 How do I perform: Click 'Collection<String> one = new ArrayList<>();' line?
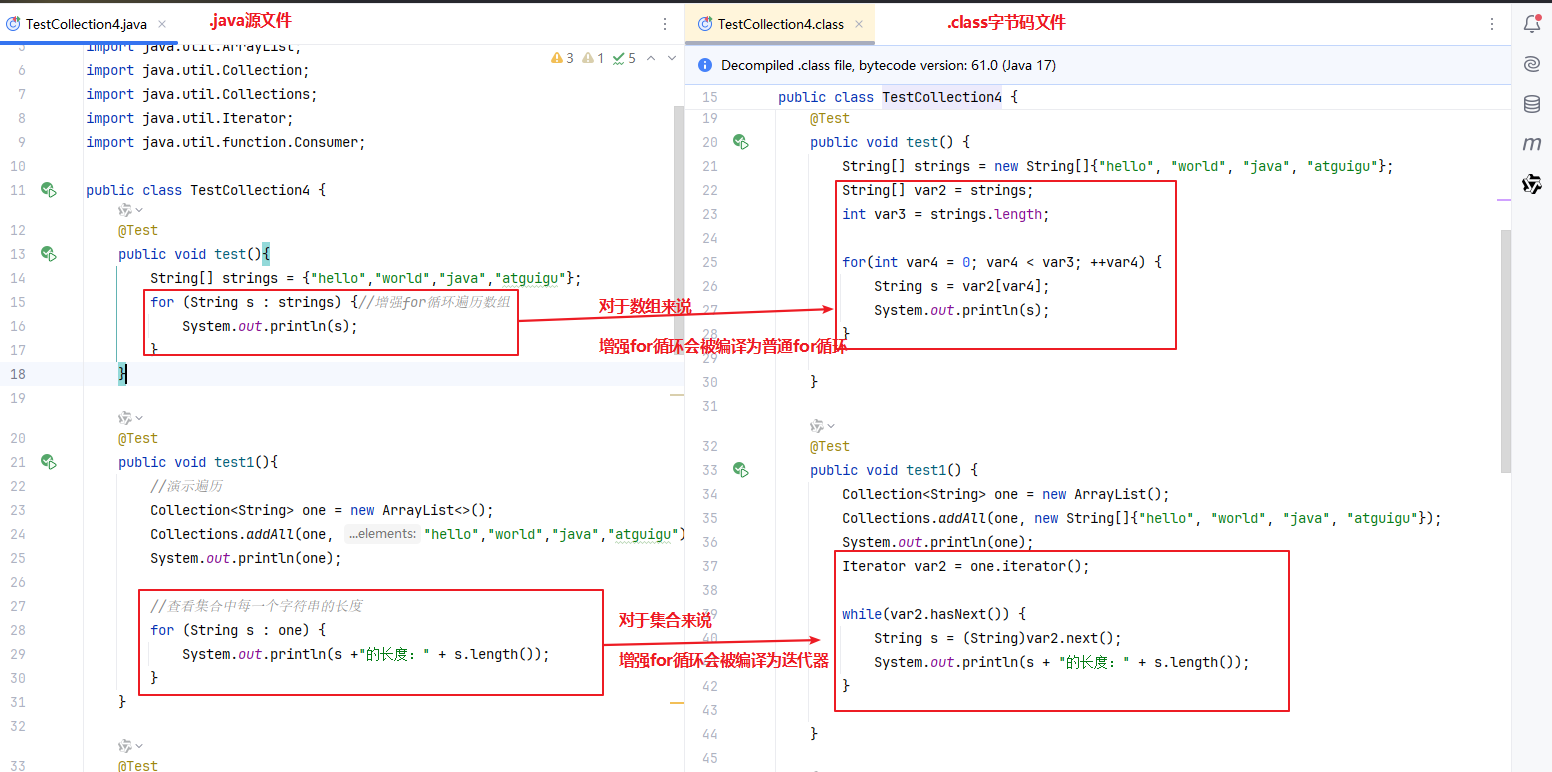[x=322, y=510]
